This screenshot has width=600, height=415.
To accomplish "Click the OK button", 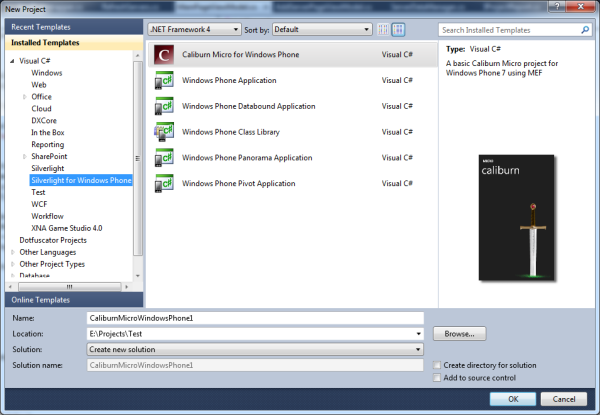I will (x=513, y=399).
